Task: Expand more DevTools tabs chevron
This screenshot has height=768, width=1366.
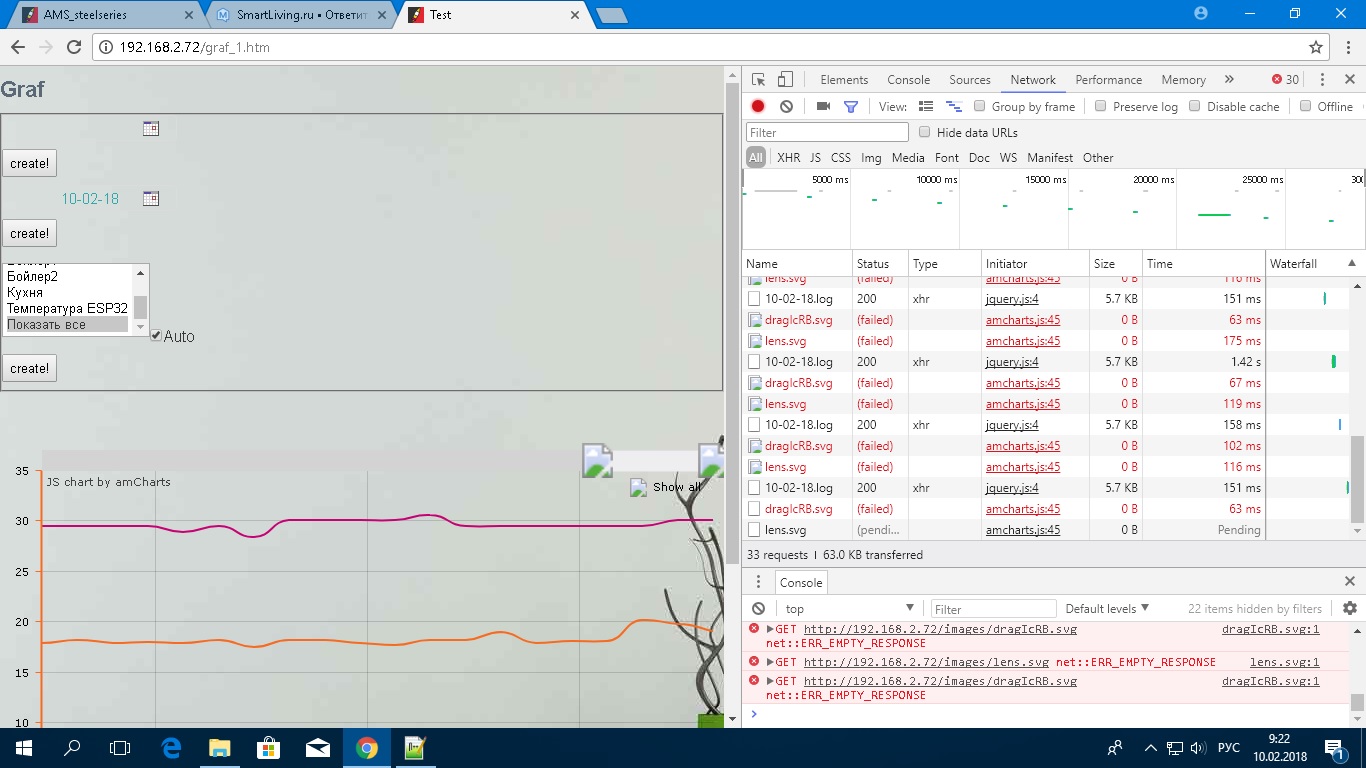Action: click(1229, 80)
